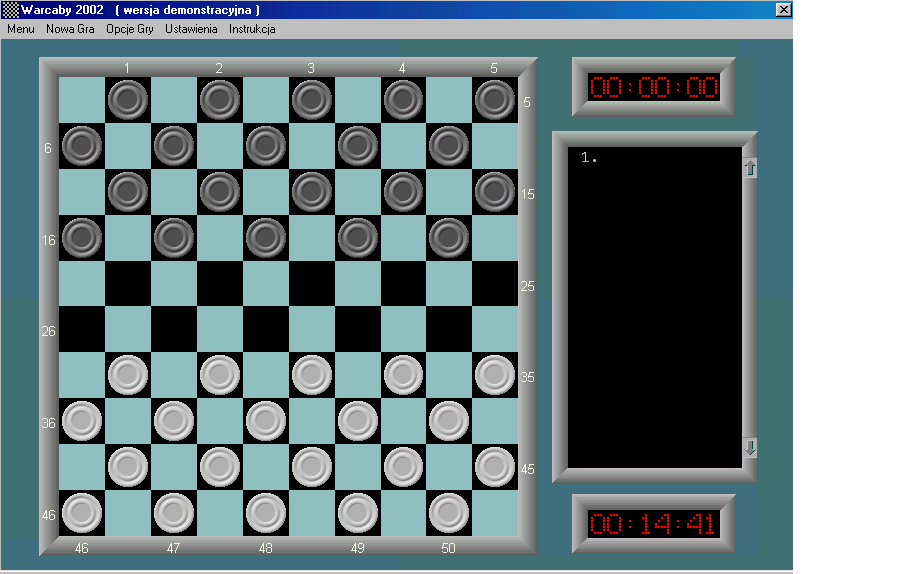Click empty dark square 21
Viewport: 918px width, 574px height.
tap(128, 283)
